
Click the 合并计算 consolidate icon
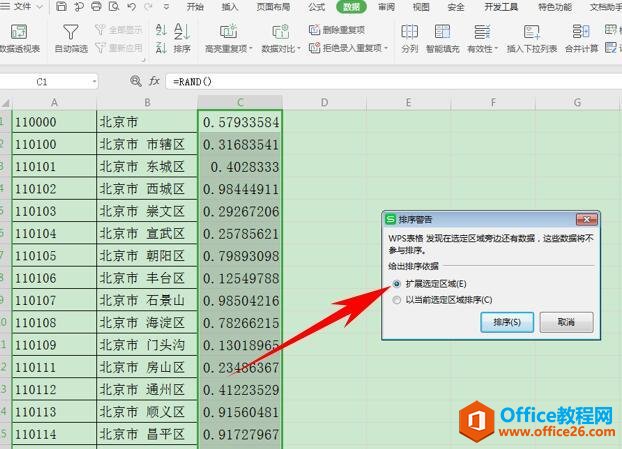[x=581, y=32]
